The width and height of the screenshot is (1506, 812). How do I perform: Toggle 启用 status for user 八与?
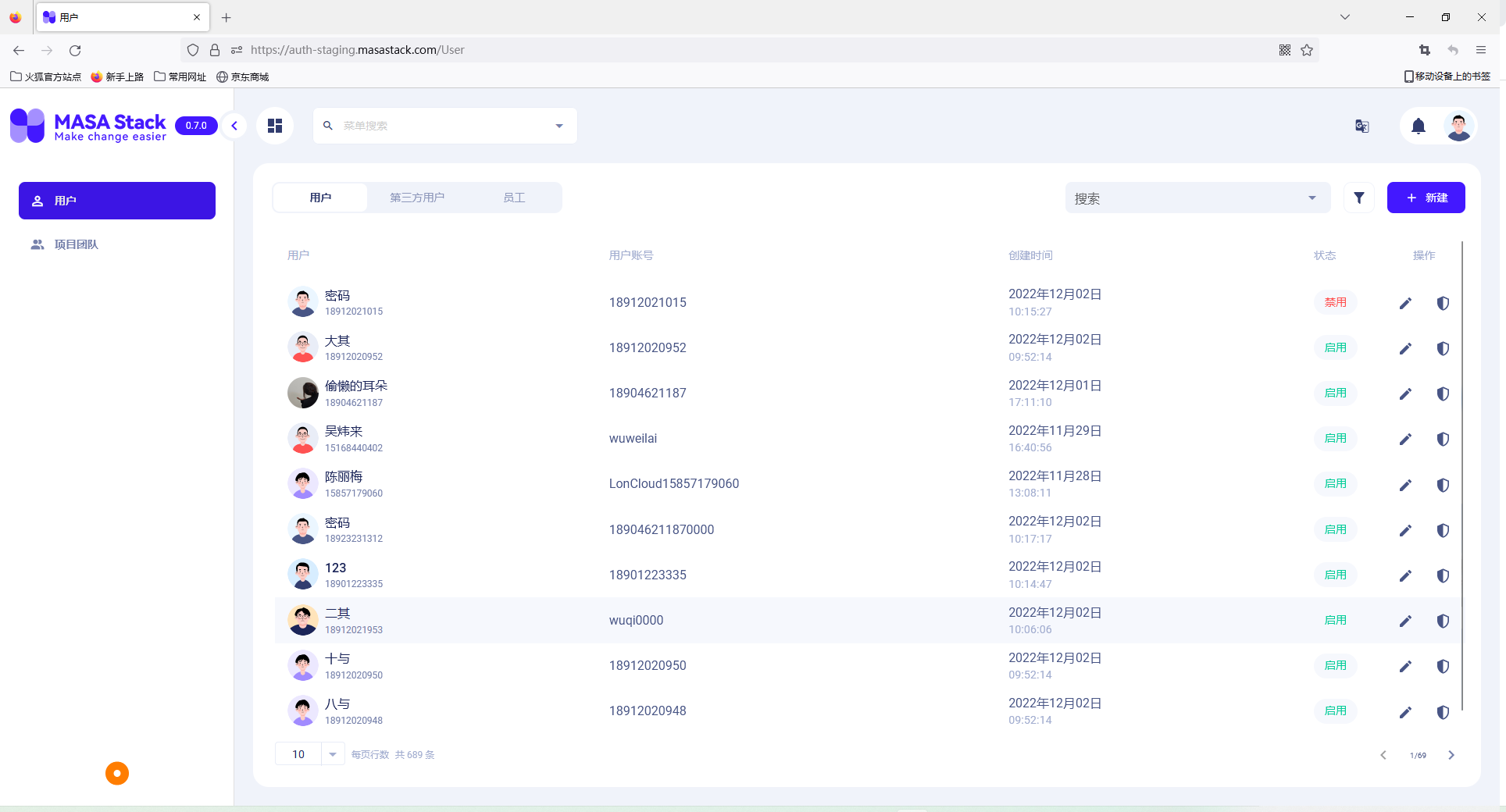(1335, 711)
